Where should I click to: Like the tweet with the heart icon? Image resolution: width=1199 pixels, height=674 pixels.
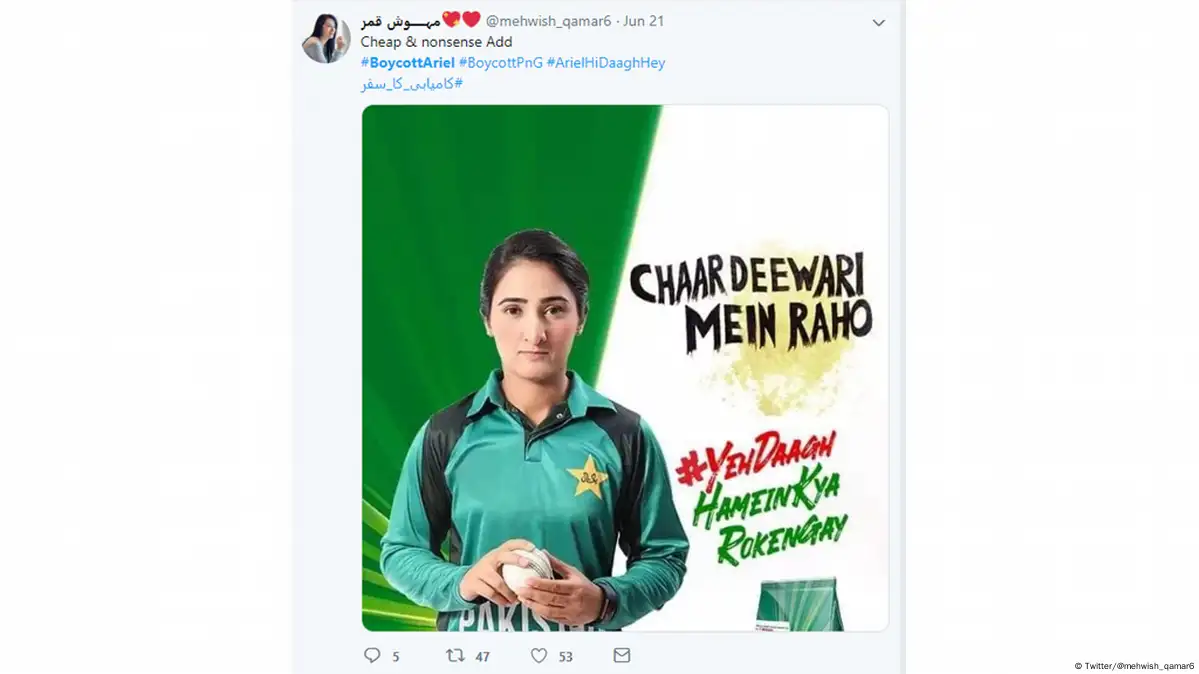(539, 656)
